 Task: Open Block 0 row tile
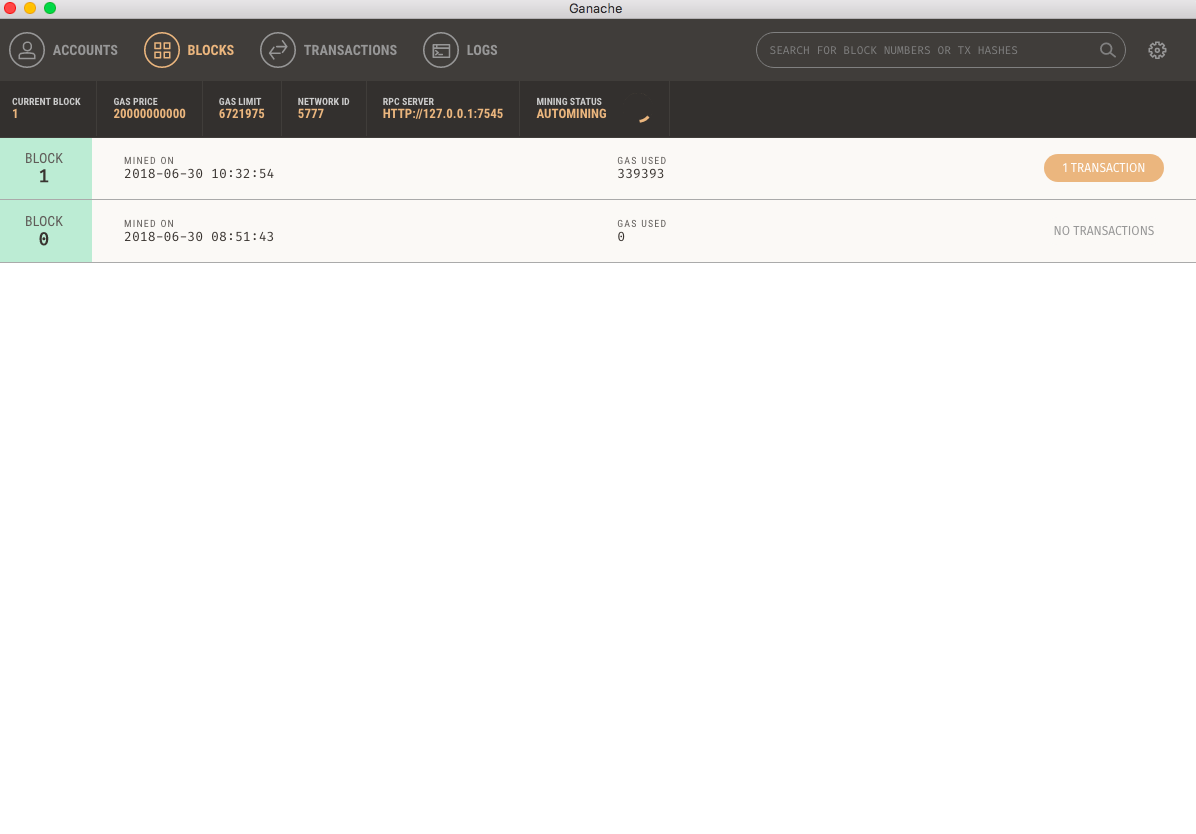[x=46, y=231]
